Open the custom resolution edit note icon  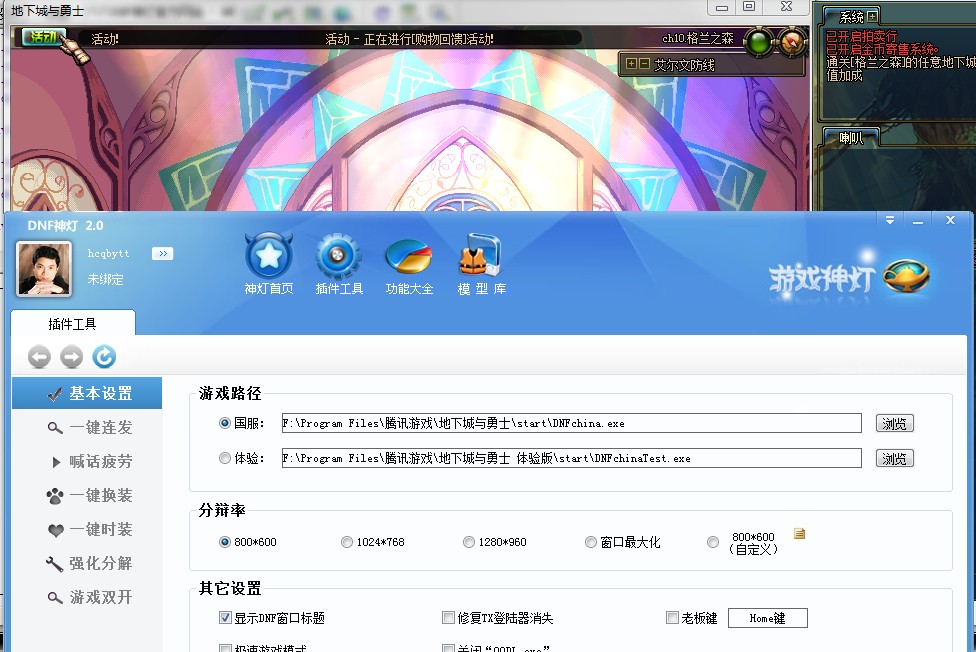tap(800, 533)
